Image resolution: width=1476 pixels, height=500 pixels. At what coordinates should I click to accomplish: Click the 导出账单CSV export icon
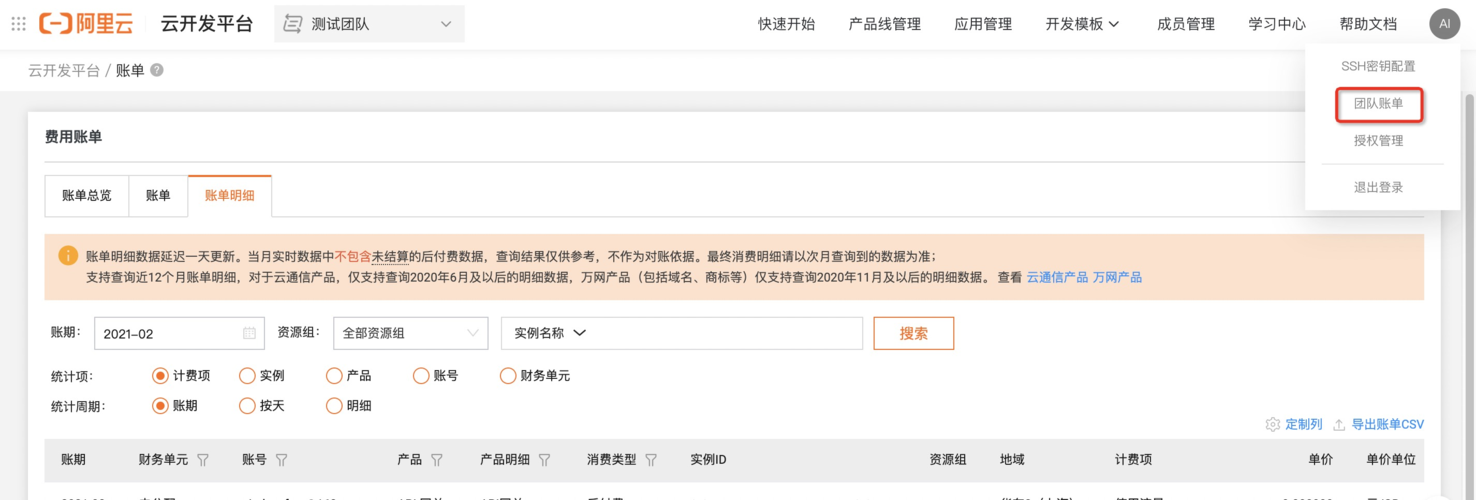pos(1339,425)
